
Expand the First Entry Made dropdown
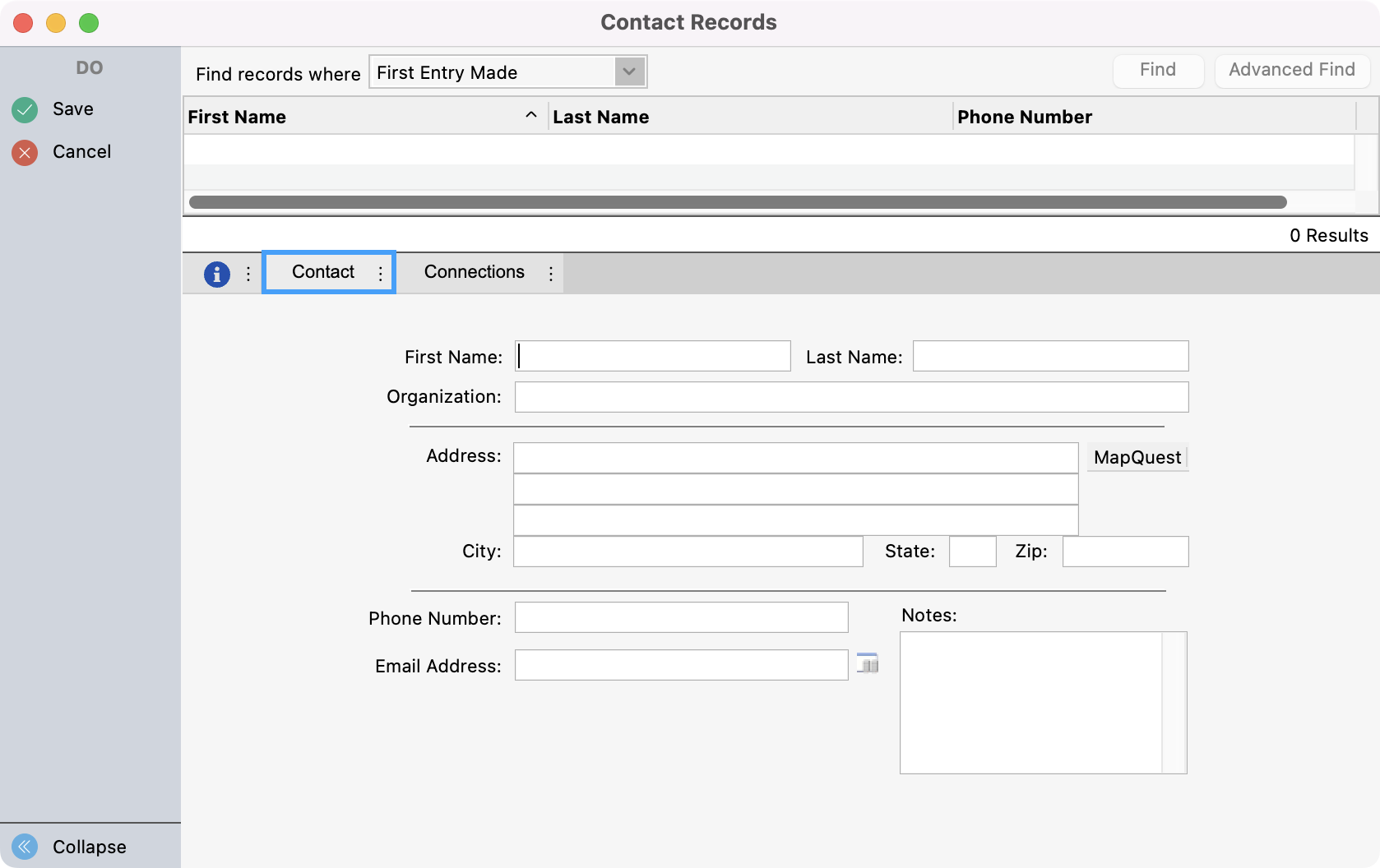(x=629, y=72)
